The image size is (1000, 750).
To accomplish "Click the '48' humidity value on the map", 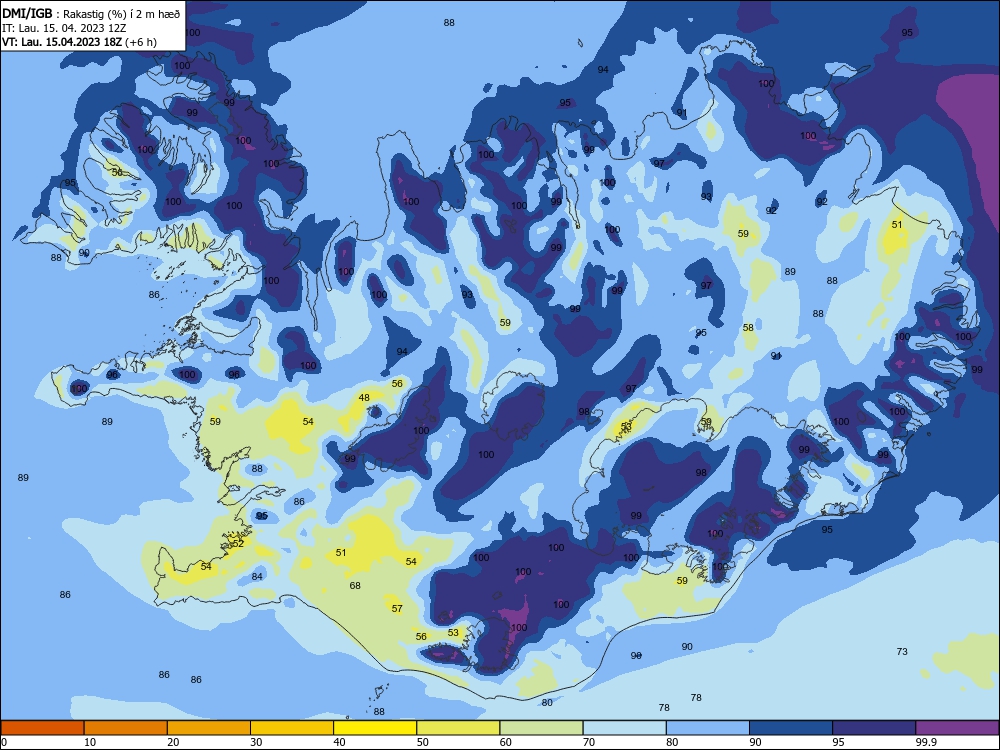I will point(364,397).
